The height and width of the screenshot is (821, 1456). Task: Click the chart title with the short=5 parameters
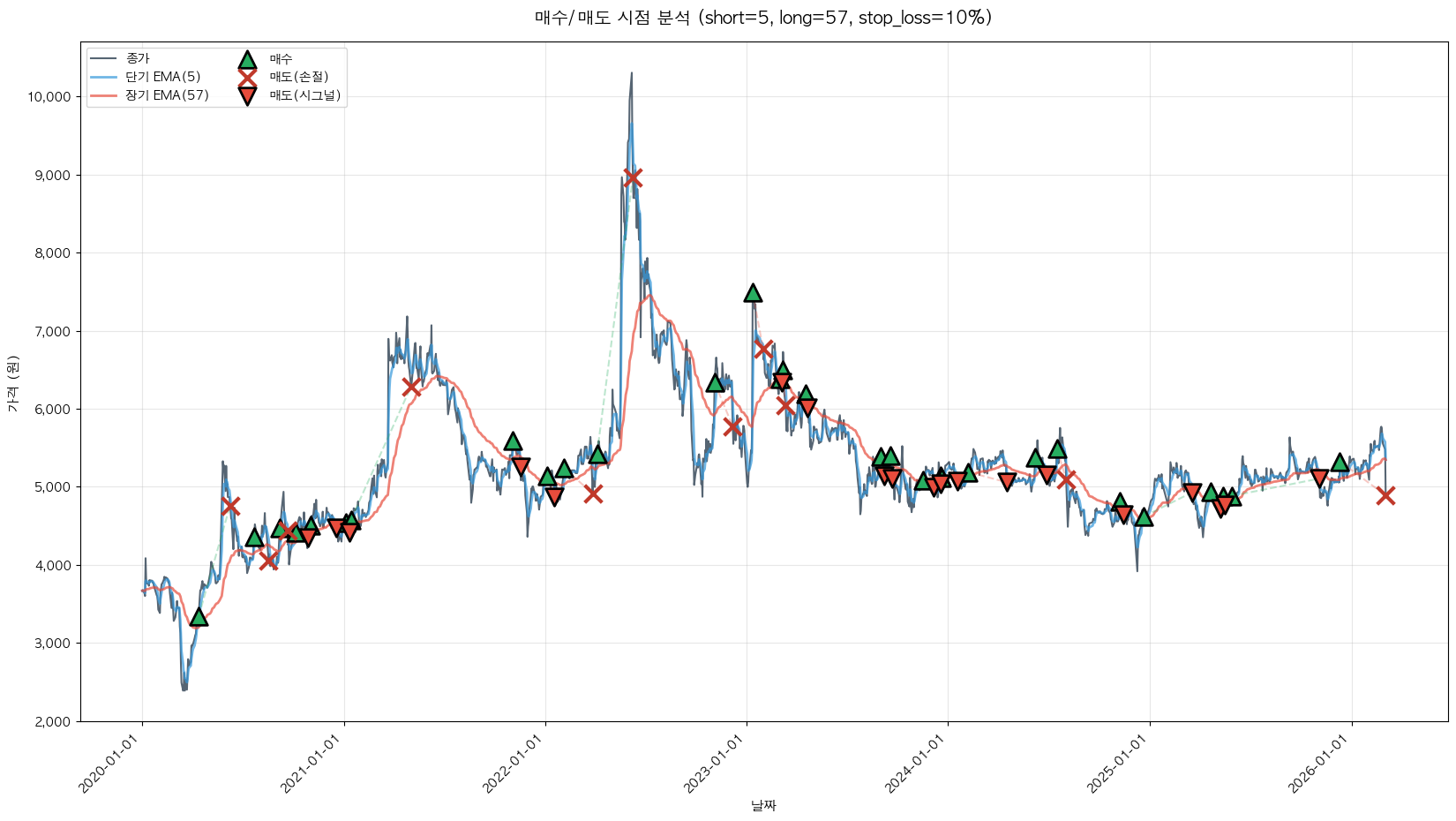click(x=762, y=18)
